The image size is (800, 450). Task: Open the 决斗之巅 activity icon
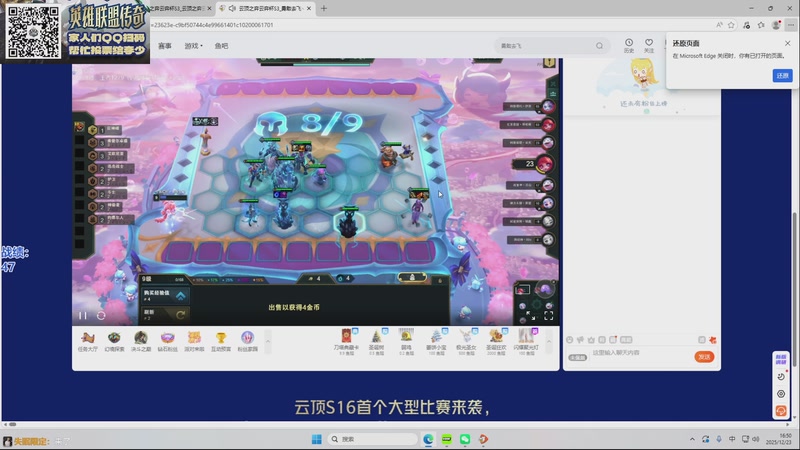pos(141,341)
